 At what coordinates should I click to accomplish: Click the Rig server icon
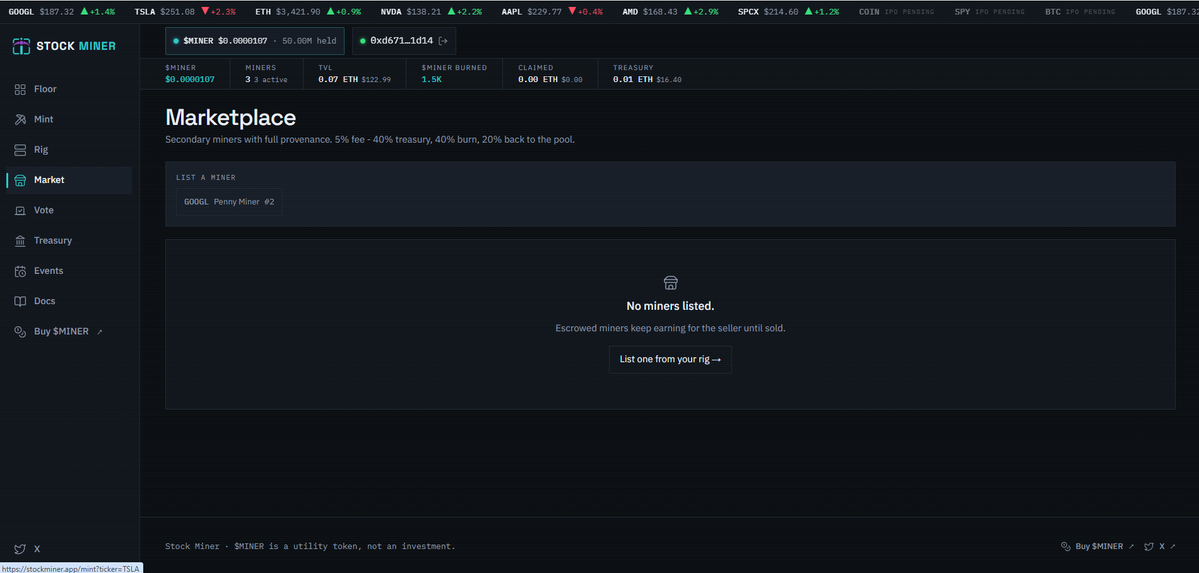21,150
